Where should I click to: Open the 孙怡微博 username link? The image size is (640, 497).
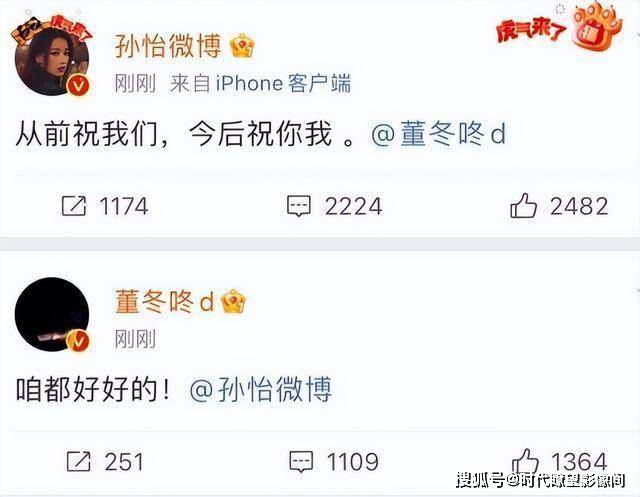point(168,46)
